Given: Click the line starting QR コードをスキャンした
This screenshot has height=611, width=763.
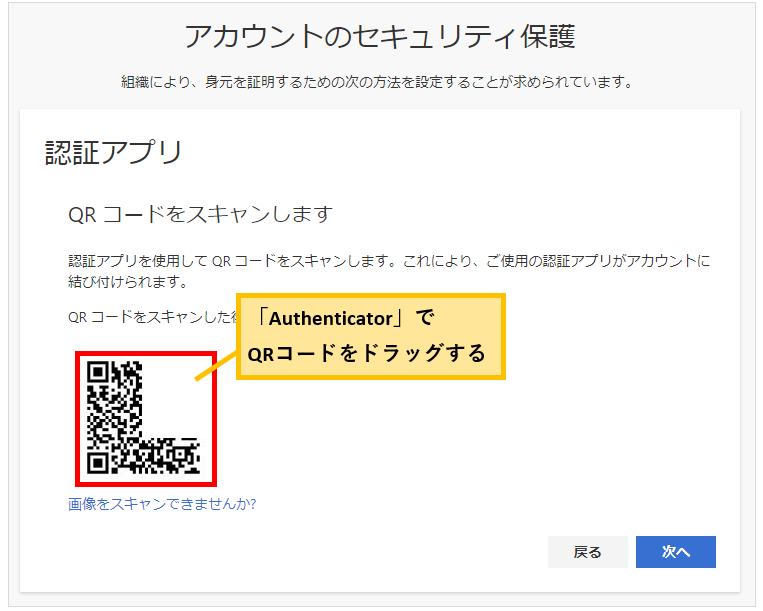Looking at the screenshot, I should coord(152,317).
